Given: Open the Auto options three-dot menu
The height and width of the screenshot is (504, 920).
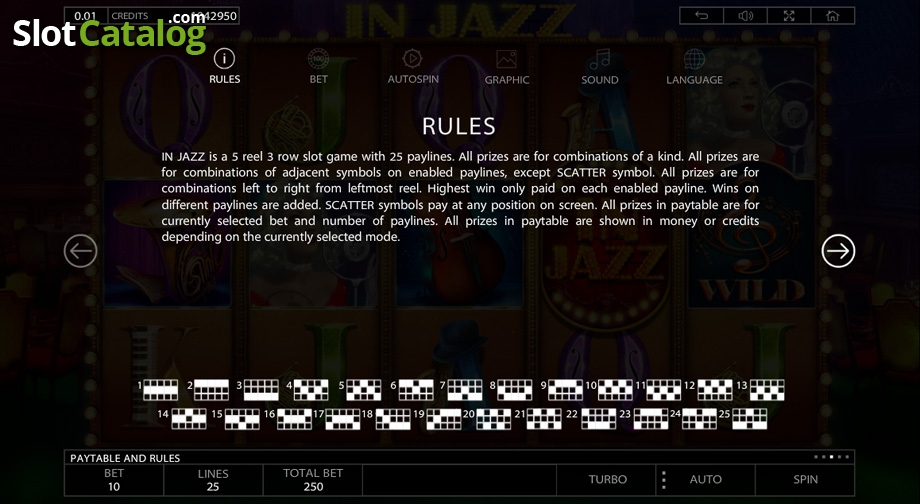Looking at the screenshot, I should (664, 479).
